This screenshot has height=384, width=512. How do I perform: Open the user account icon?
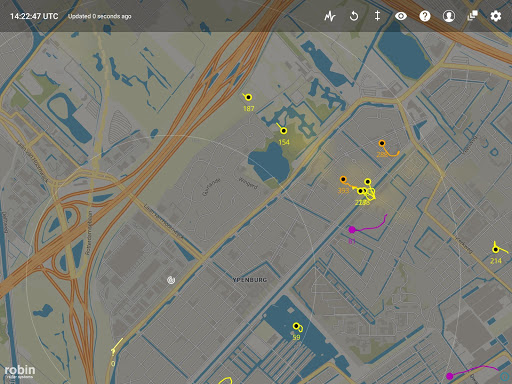[x=449, y=16]
